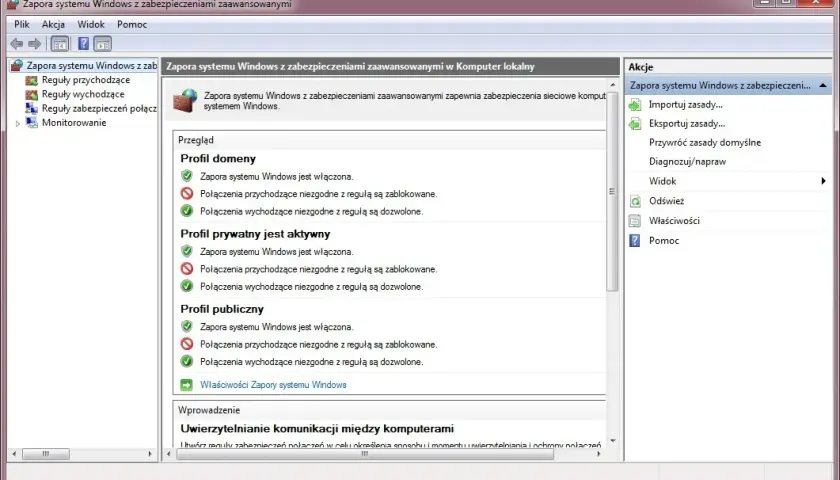Open the Plik menu
The height and width of the screenshot is (480, 840).
pos(22,24)
